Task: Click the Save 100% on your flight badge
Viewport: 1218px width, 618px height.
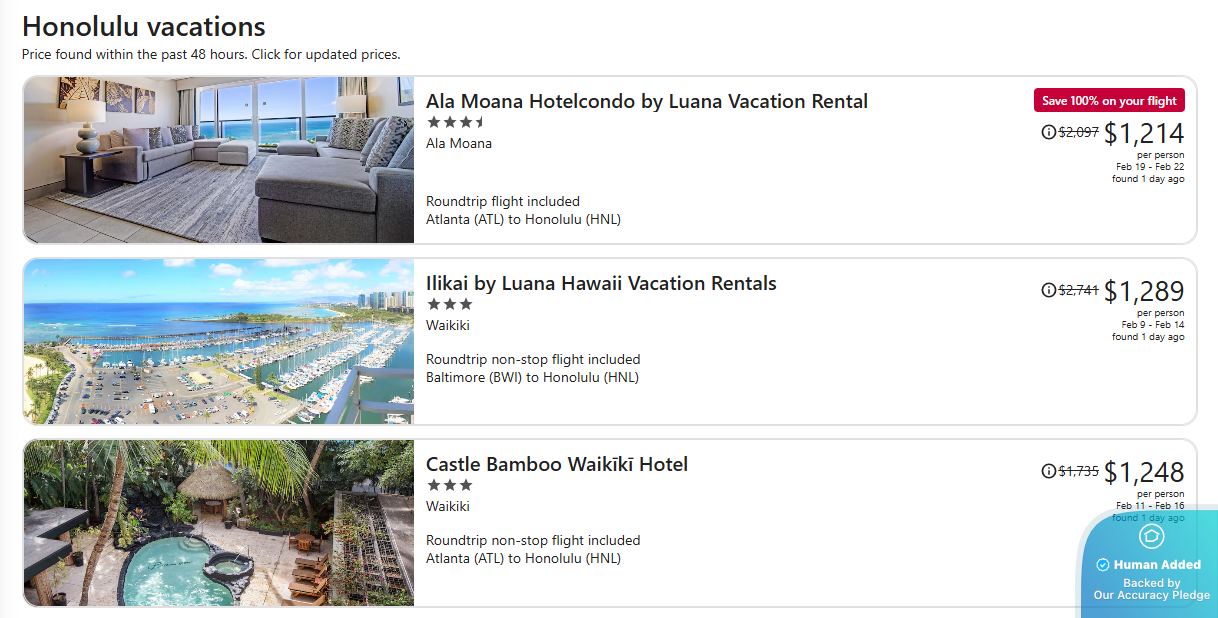Action: tap(1109, 100)
